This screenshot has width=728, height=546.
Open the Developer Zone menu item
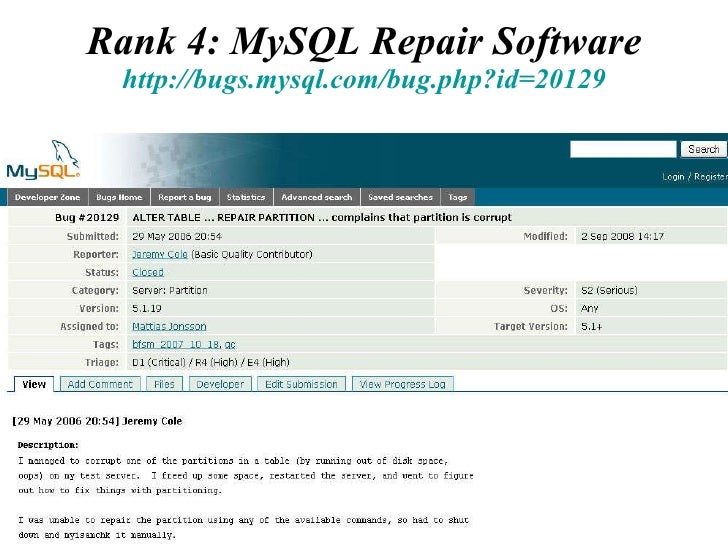[47, 197]
